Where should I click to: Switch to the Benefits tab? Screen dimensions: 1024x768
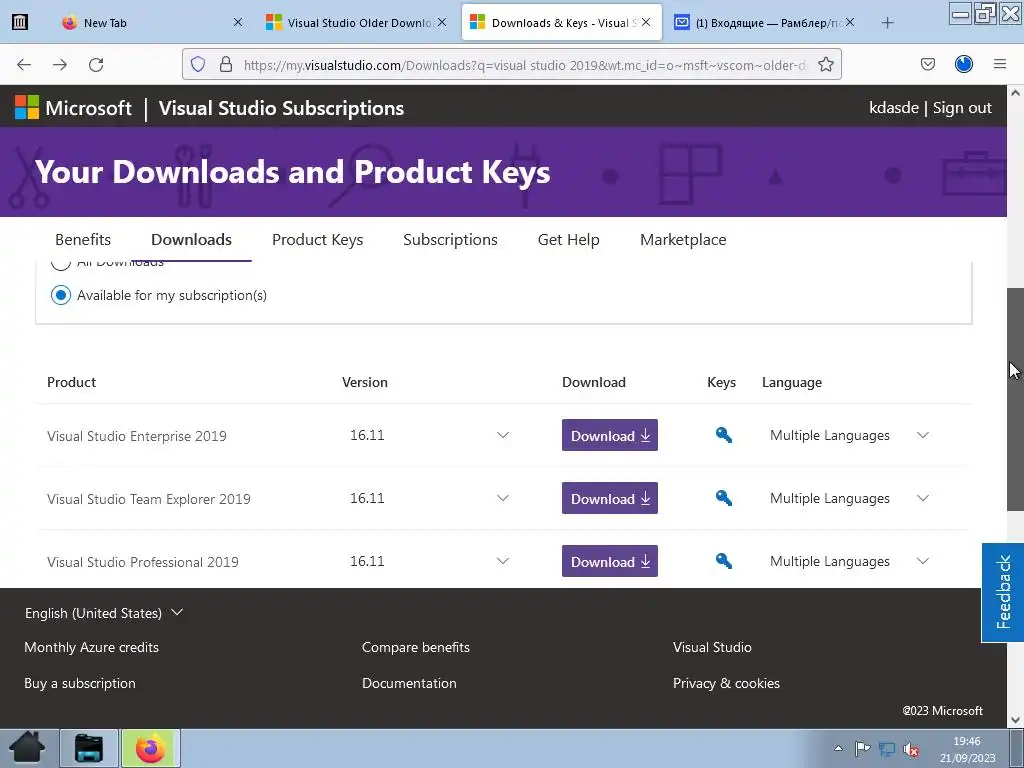click(83, 240)
